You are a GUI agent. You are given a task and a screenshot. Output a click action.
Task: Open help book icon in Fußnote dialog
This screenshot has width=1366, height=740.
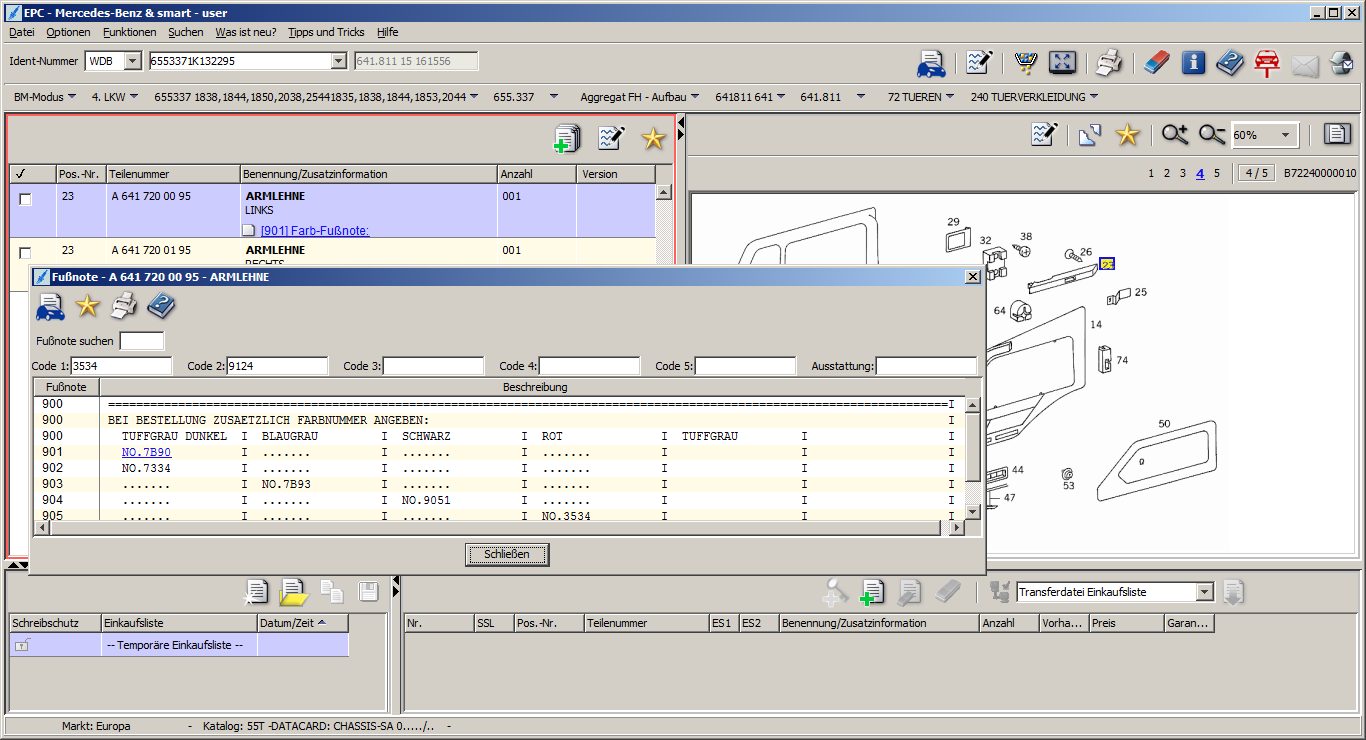pos(161,306)
